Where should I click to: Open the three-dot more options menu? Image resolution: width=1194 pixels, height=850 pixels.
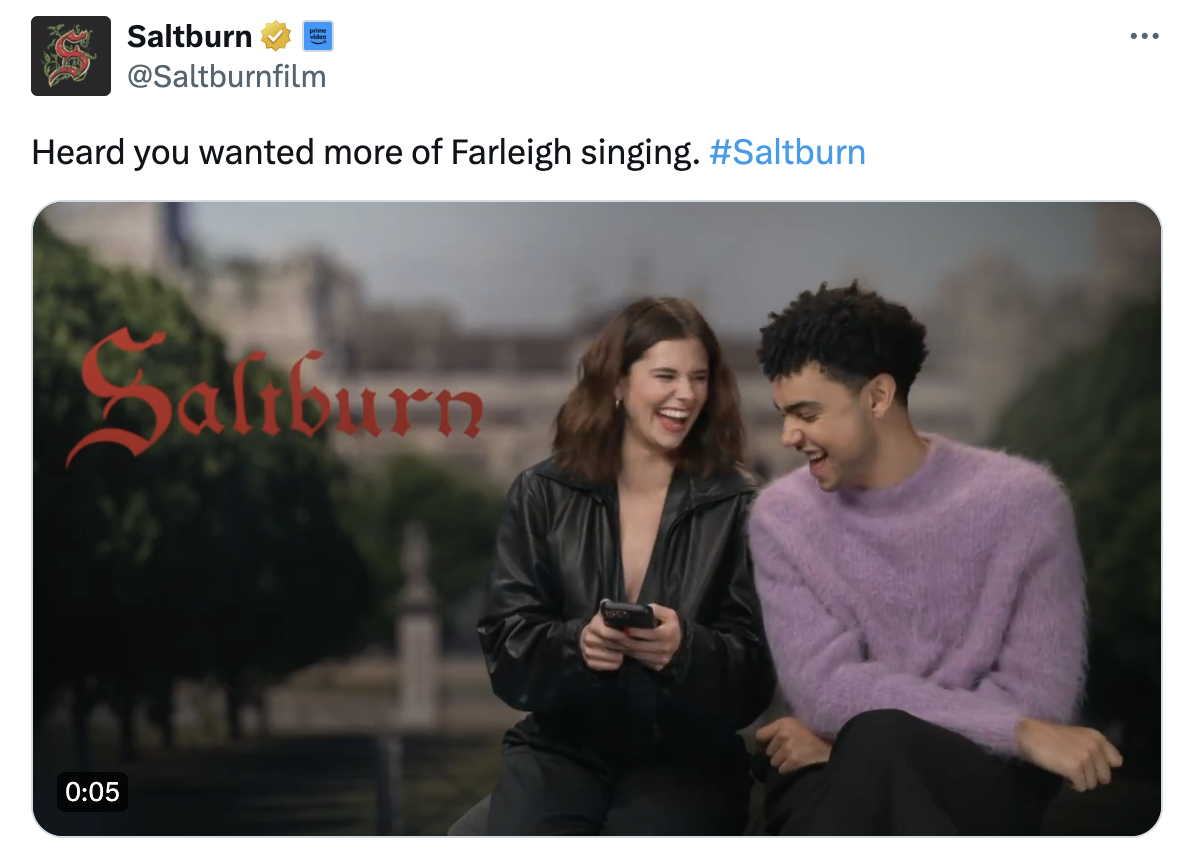pyautogui.click(x=1144, y=36)
